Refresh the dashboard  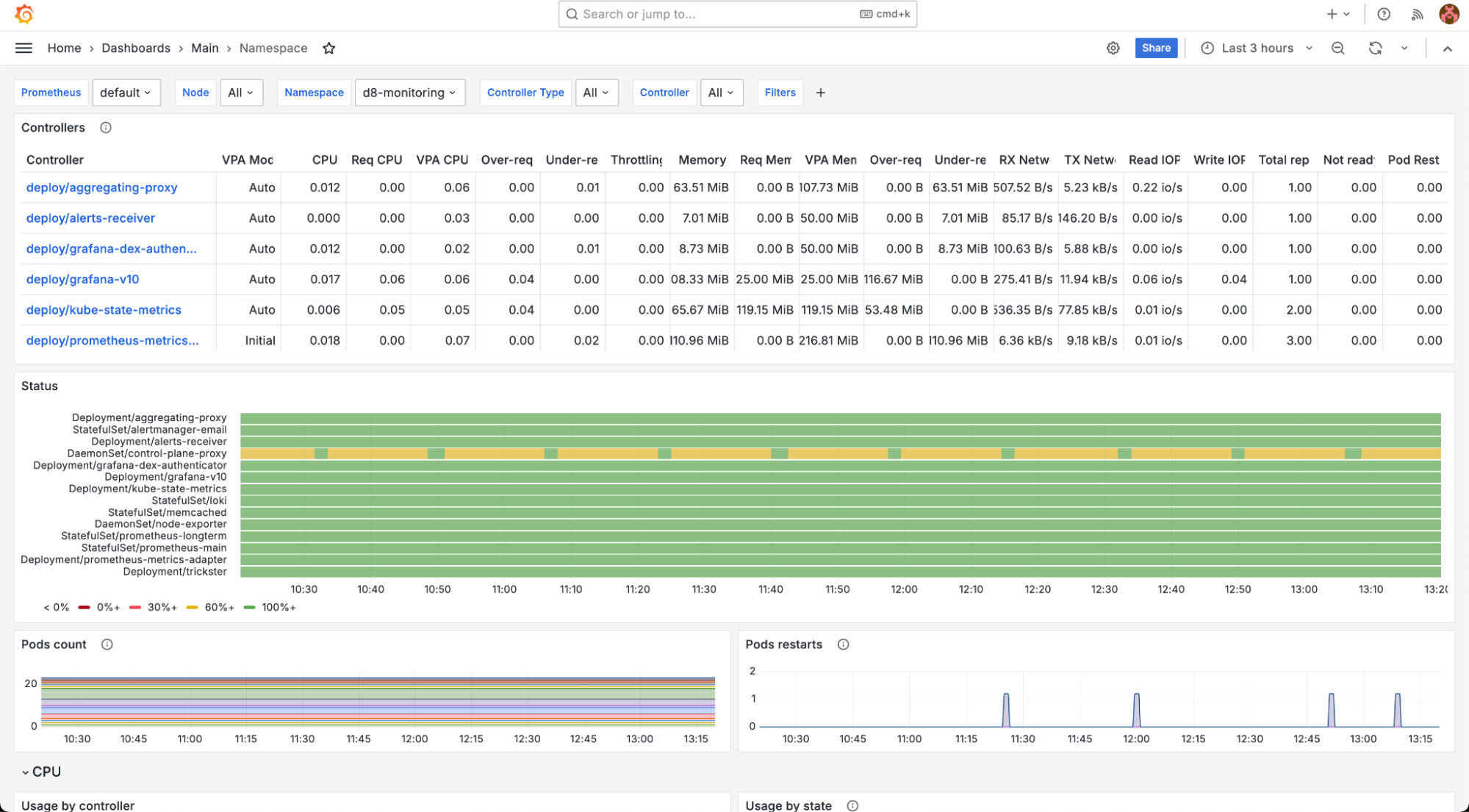(x=1375, y=48)
